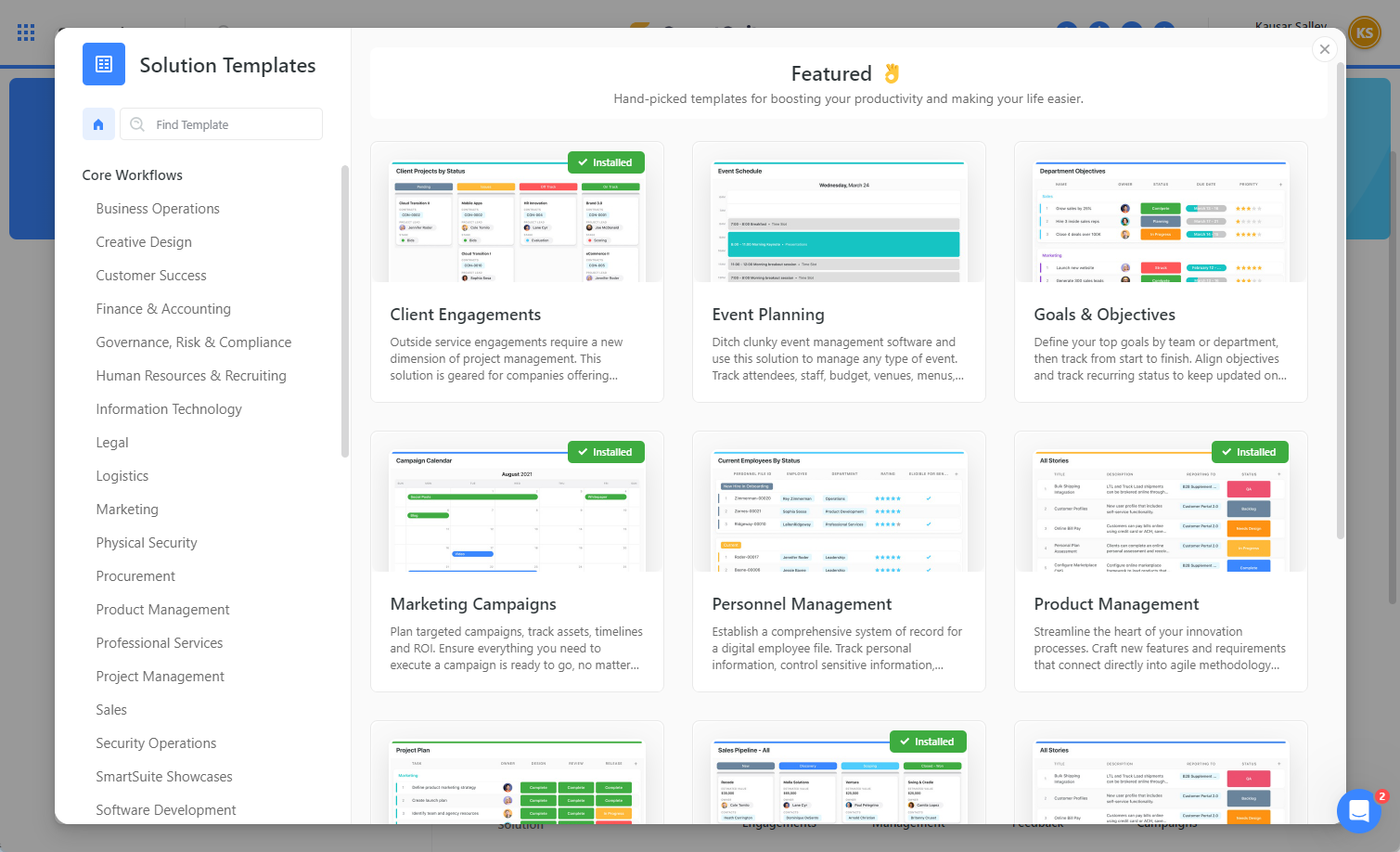Close the Solution Templates dialog
The image size is (1400, 852).
(x=1325, y=49)
